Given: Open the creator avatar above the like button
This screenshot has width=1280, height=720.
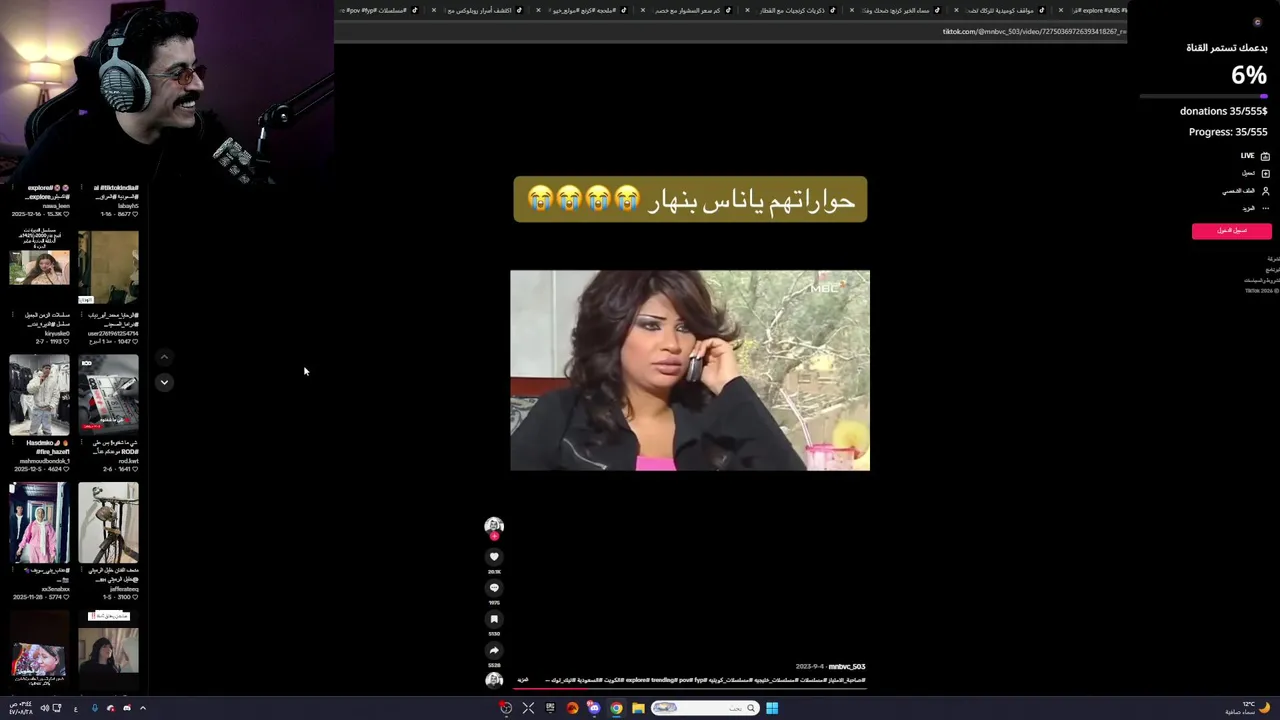Looking at the screenshot, I should pyautogui.click(x=494, y=525).
